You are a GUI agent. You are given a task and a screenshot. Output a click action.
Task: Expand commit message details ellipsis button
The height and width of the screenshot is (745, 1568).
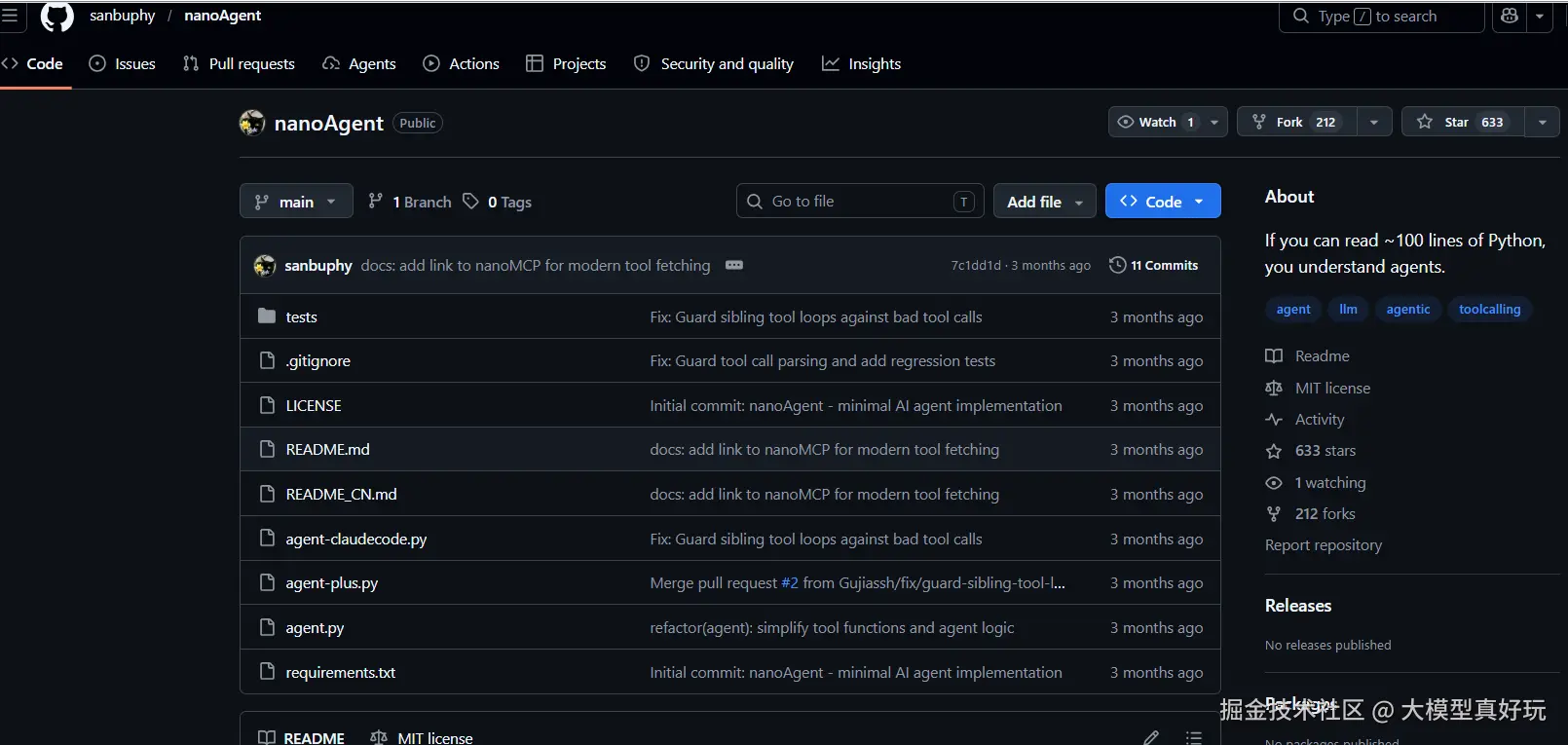[x=734, y=265]
